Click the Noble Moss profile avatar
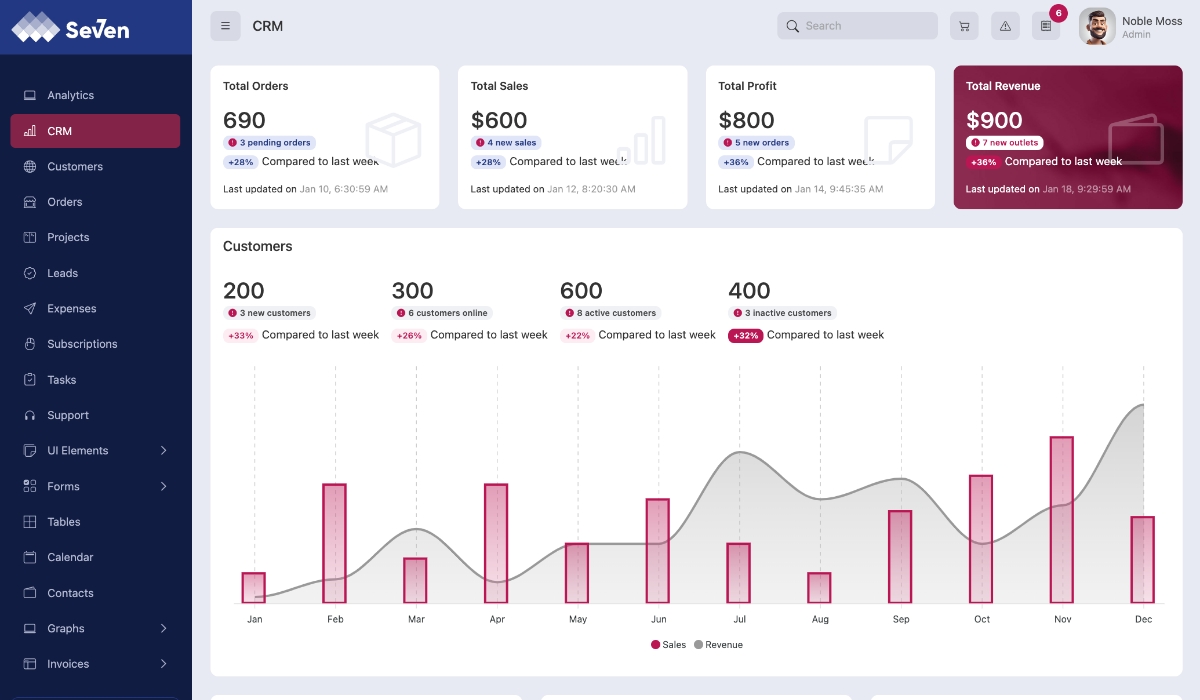 coord(1097,27)
